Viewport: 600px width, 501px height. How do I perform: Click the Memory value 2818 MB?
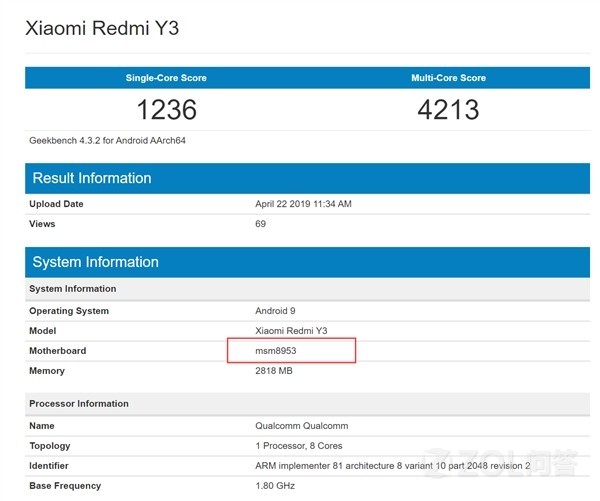[276, 371]
